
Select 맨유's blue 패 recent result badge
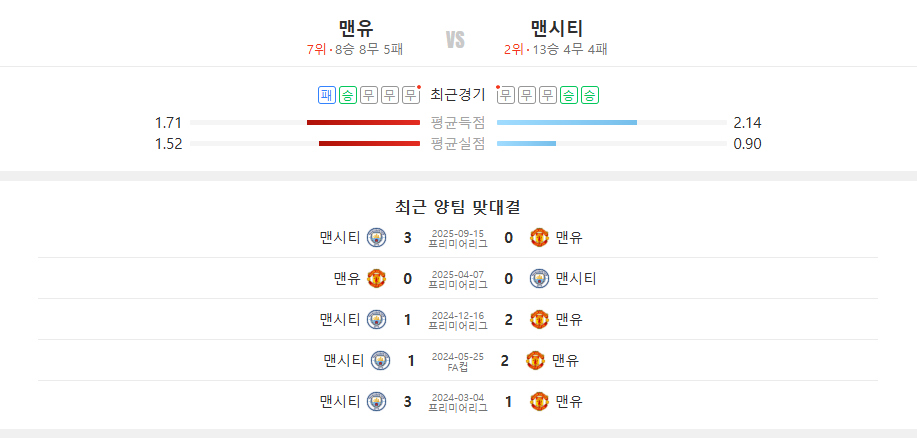pos(327,95)
